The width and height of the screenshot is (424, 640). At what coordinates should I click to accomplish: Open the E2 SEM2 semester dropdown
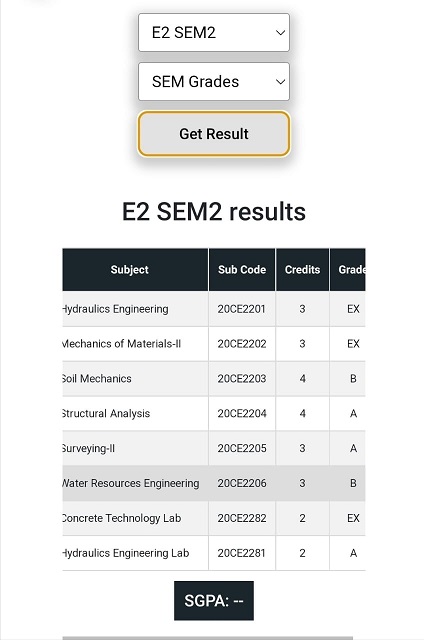click(x=214, y=32)
